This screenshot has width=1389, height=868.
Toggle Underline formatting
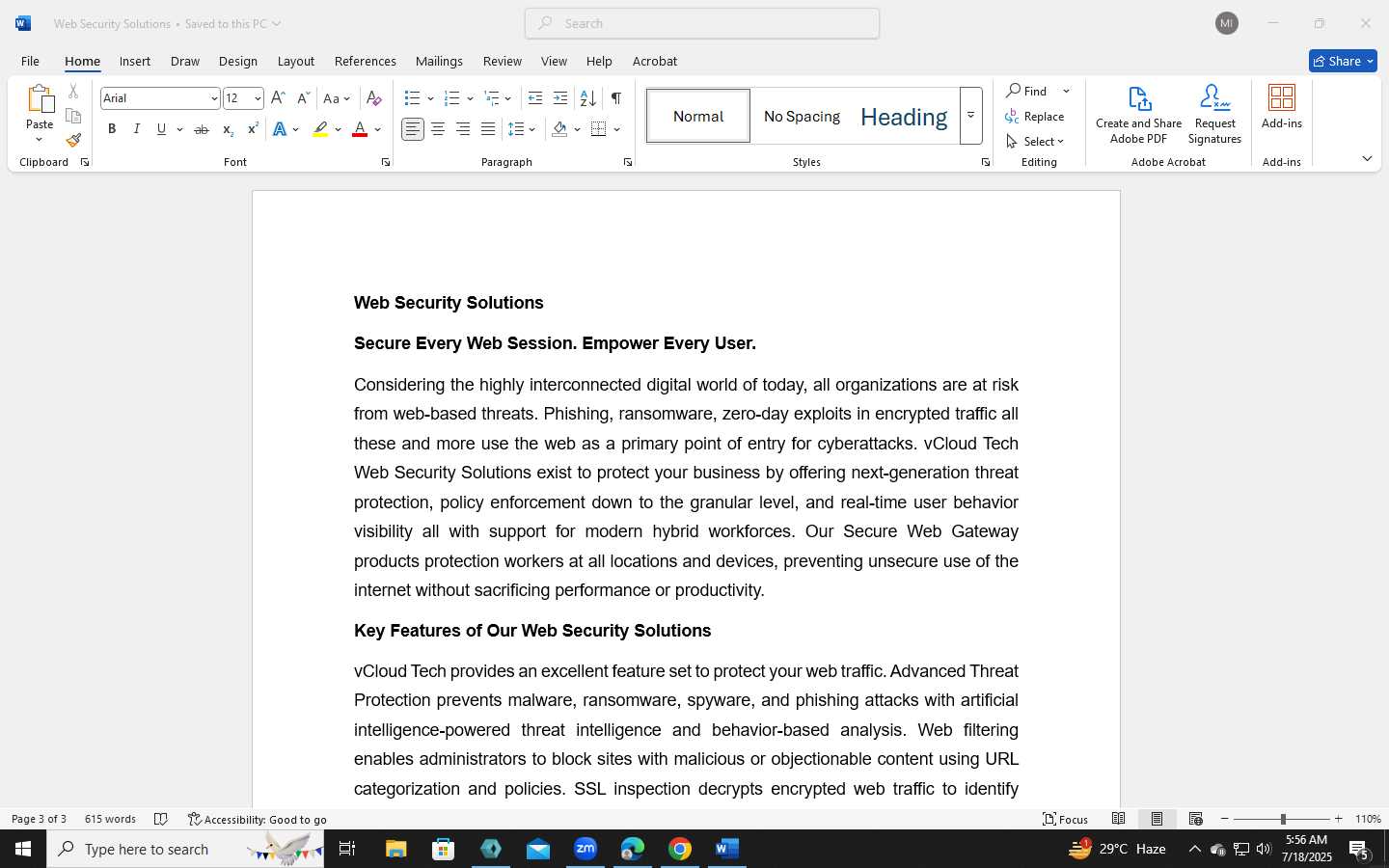[161, 129]
